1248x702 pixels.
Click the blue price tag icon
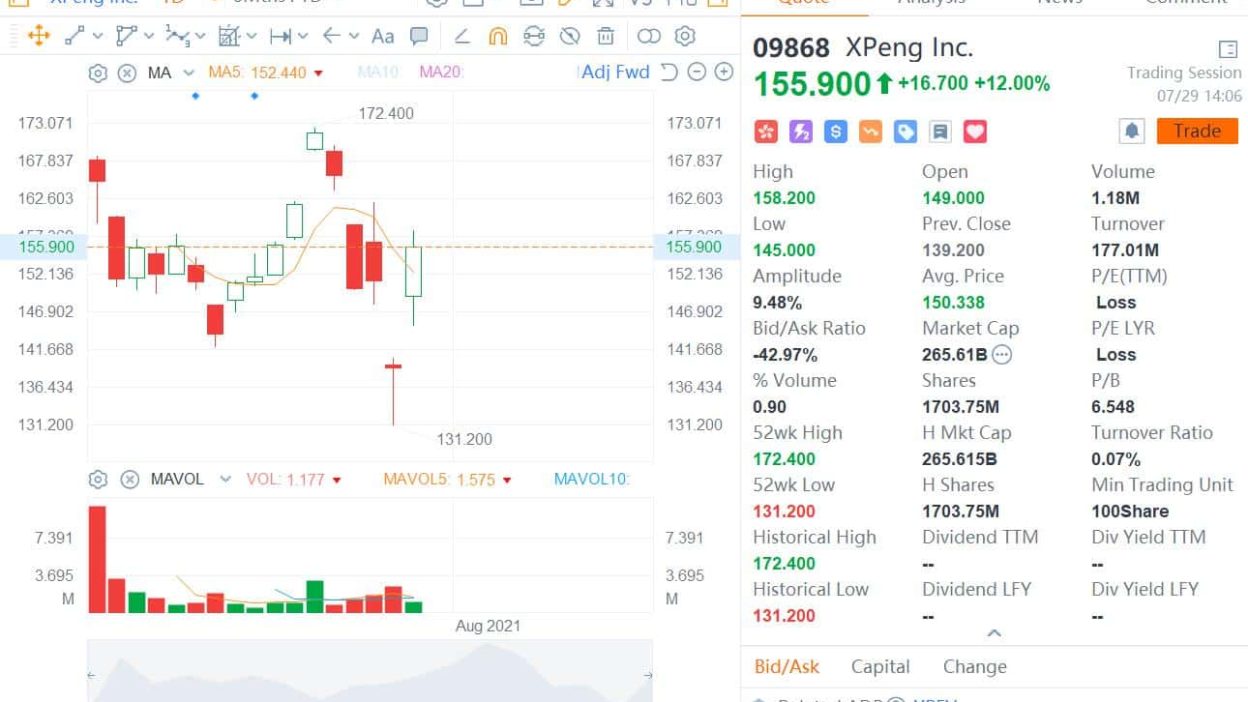pos(906,131)
